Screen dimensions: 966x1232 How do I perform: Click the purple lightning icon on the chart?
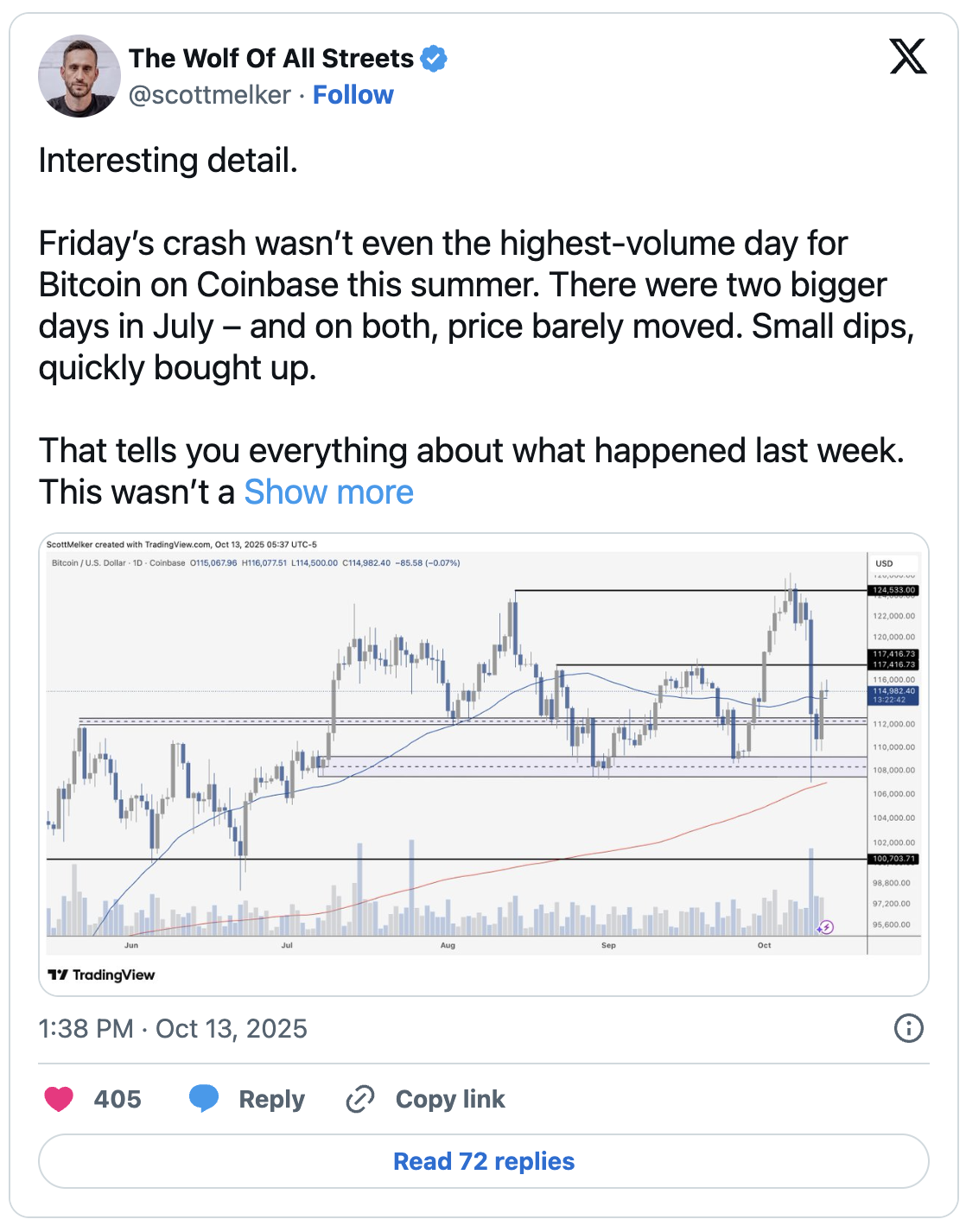(826, 928)
